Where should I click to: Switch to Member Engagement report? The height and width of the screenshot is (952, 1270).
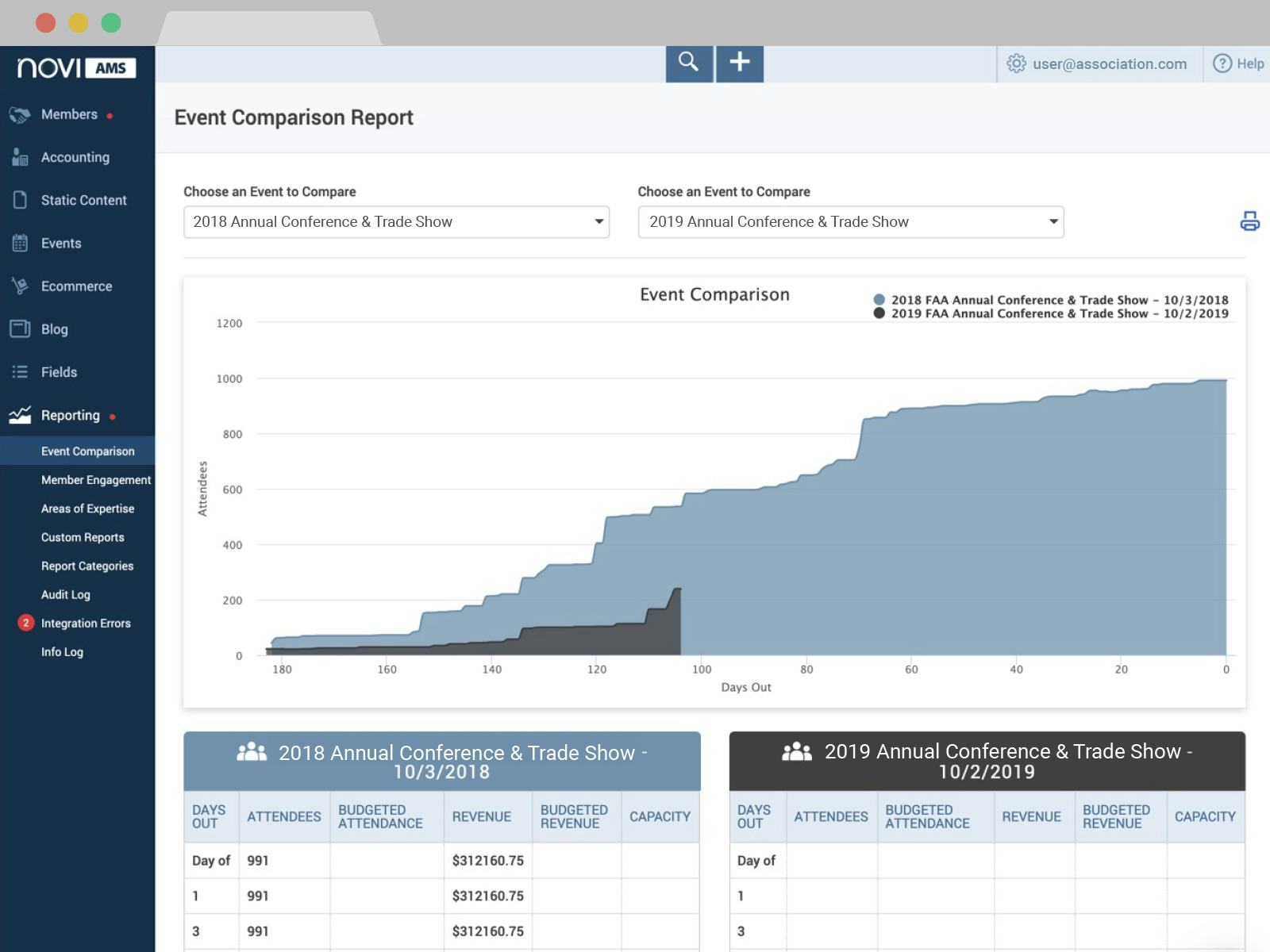[x=96, y=480]
